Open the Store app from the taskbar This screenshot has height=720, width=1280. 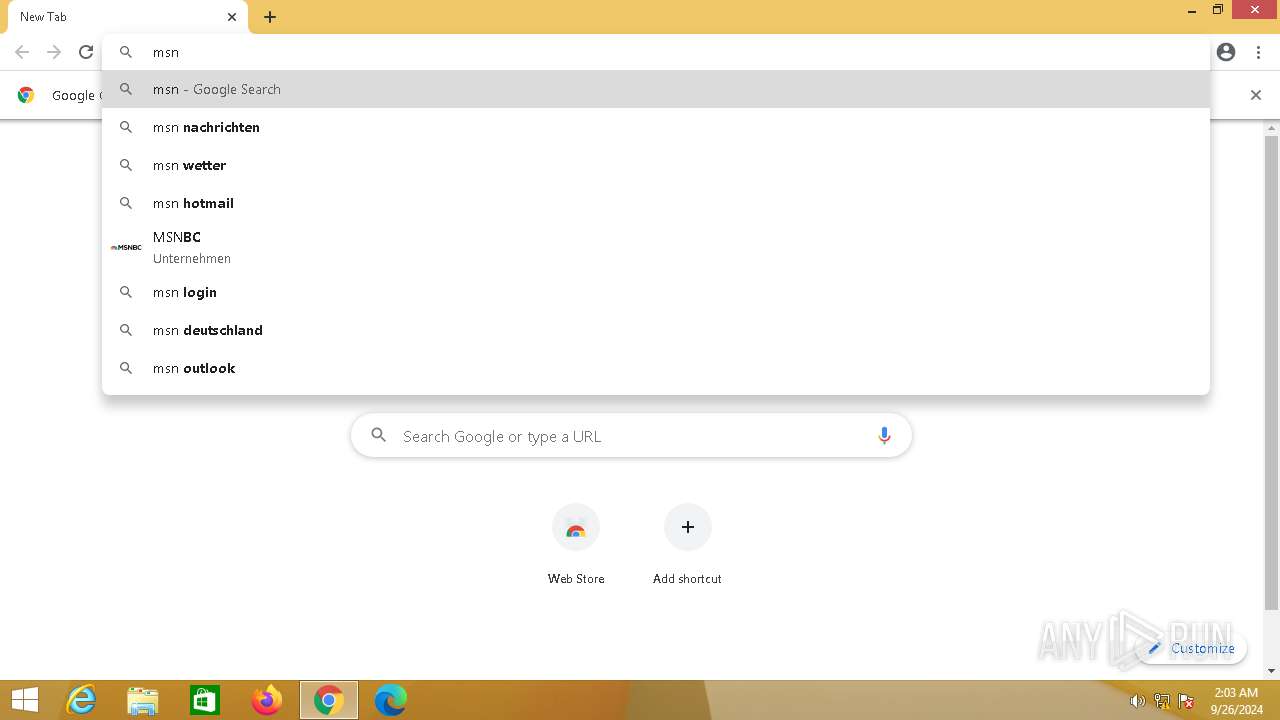[205, 700]
